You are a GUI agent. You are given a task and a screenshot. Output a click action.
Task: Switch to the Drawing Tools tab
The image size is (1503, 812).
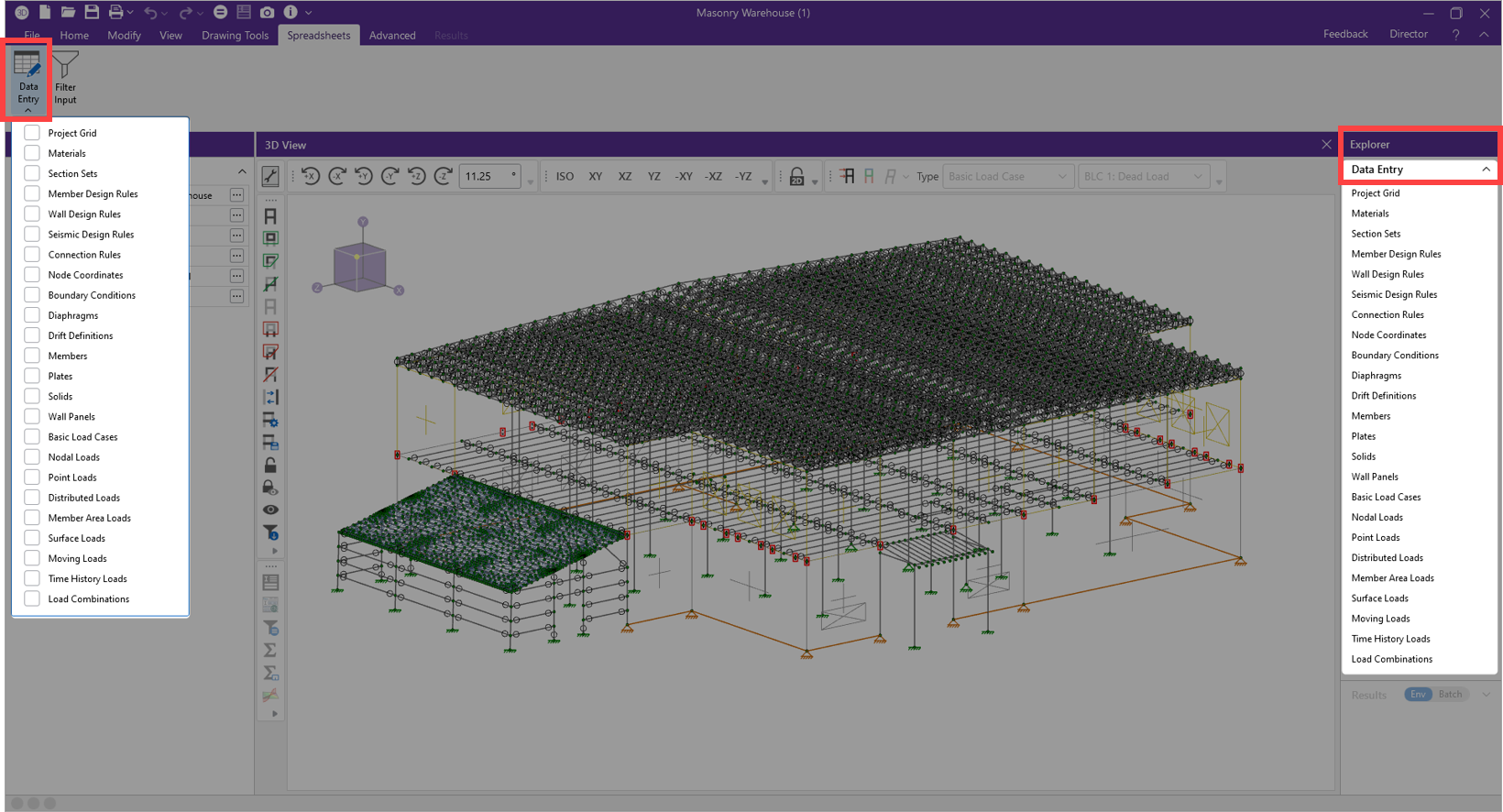coord(235,35)
